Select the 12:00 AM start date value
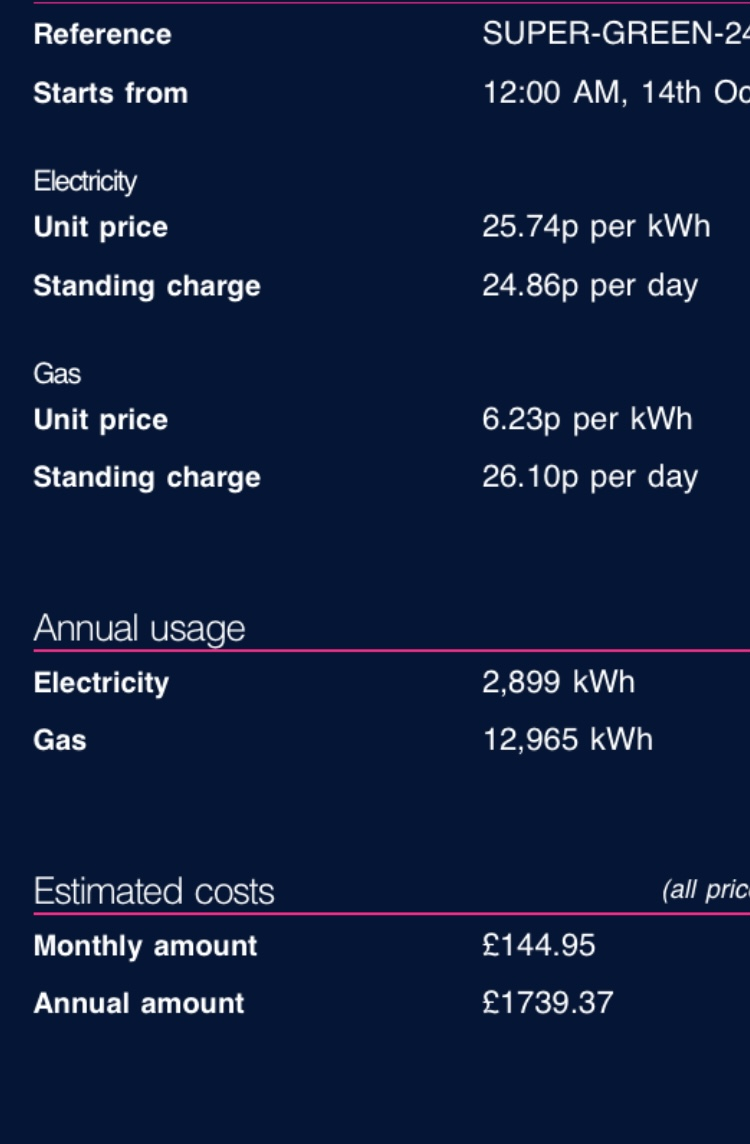 616,93
